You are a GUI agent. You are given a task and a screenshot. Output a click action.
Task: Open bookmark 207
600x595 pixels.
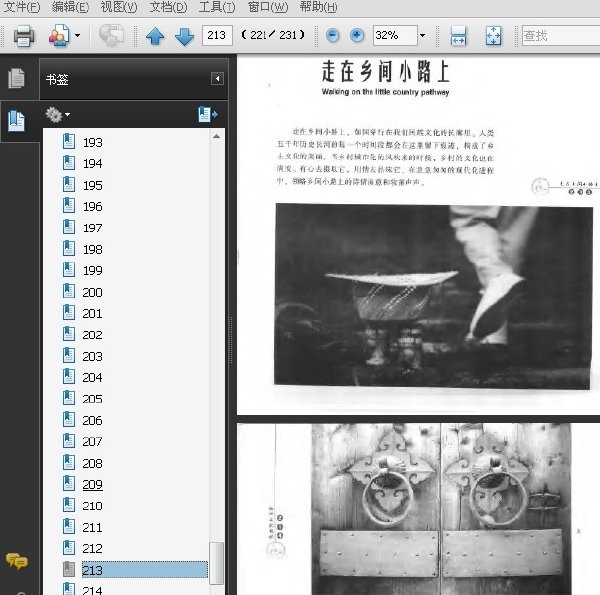[x=93, y=442]
